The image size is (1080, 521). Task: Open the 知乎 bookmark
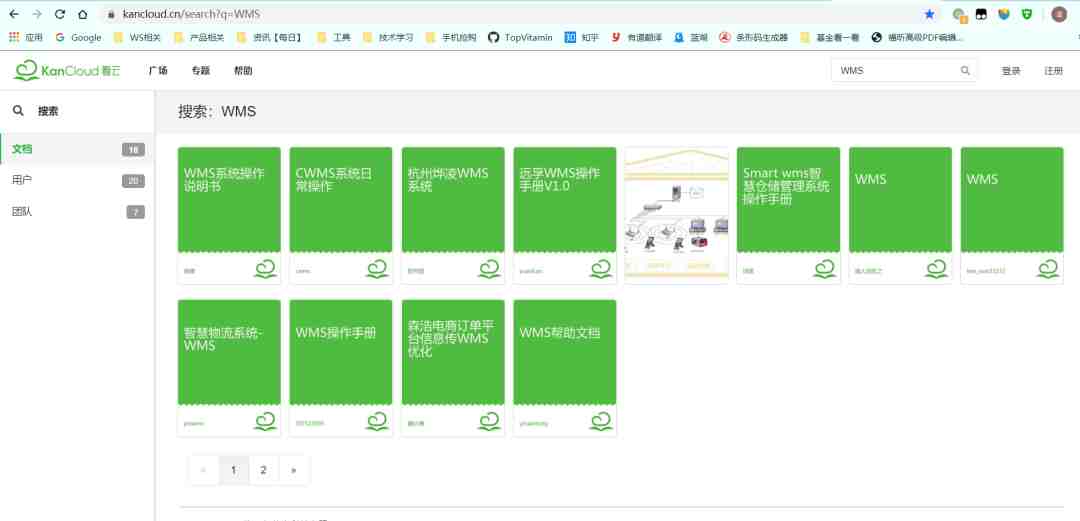click(x=581, y=37)
